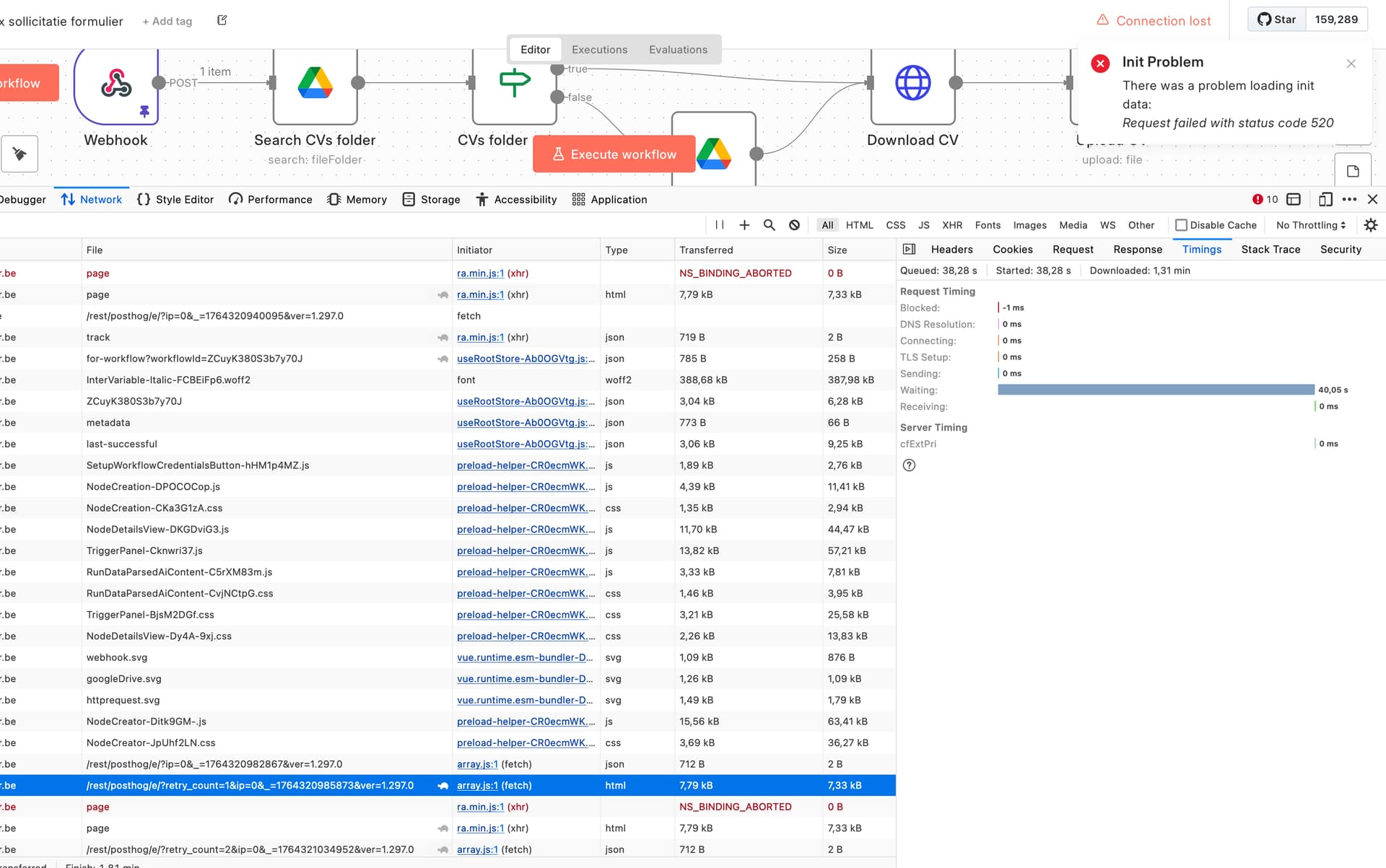Switch to the Executions tab

(x=599, y=50)
